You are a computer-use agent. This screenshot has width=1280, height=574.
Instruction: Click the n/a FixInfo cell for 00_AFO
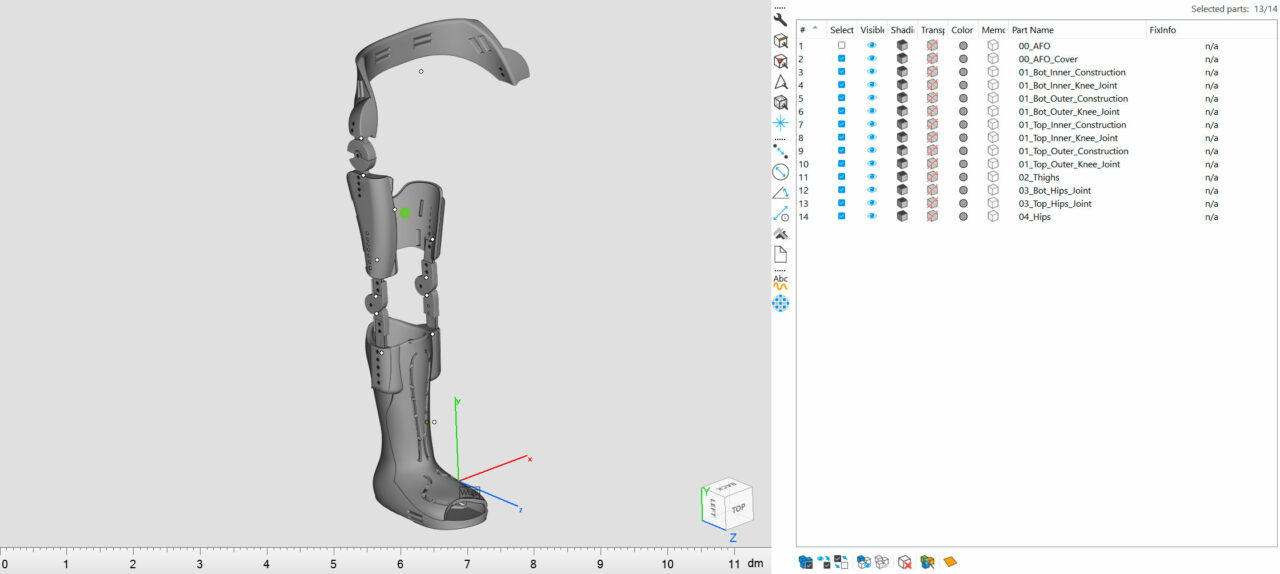[1211, 46]
